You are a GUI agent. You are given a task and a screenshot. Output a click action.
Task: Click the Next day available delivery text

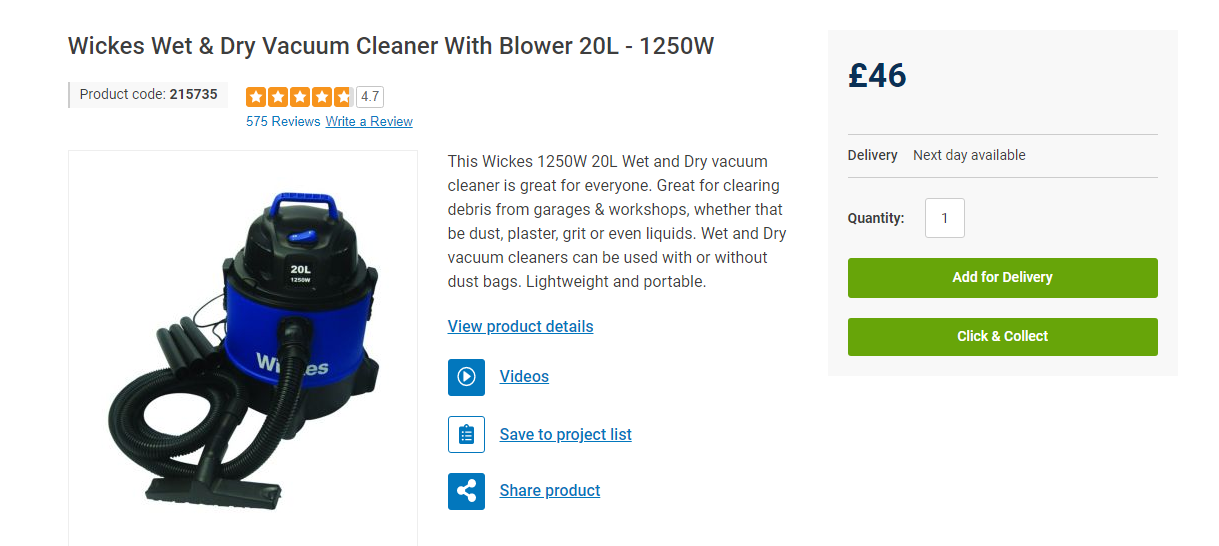pos(969,155)
